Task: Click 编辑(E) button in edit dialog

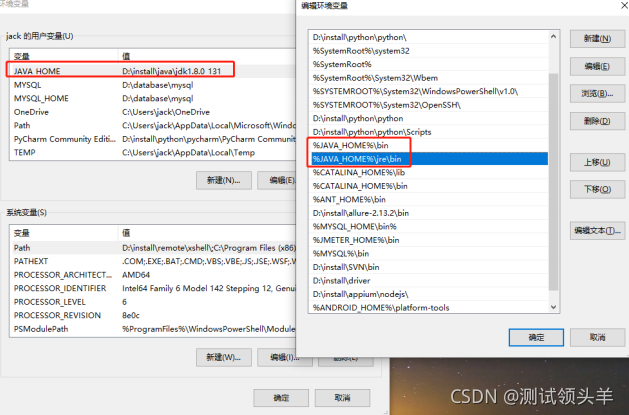Action: coord(597,66)
